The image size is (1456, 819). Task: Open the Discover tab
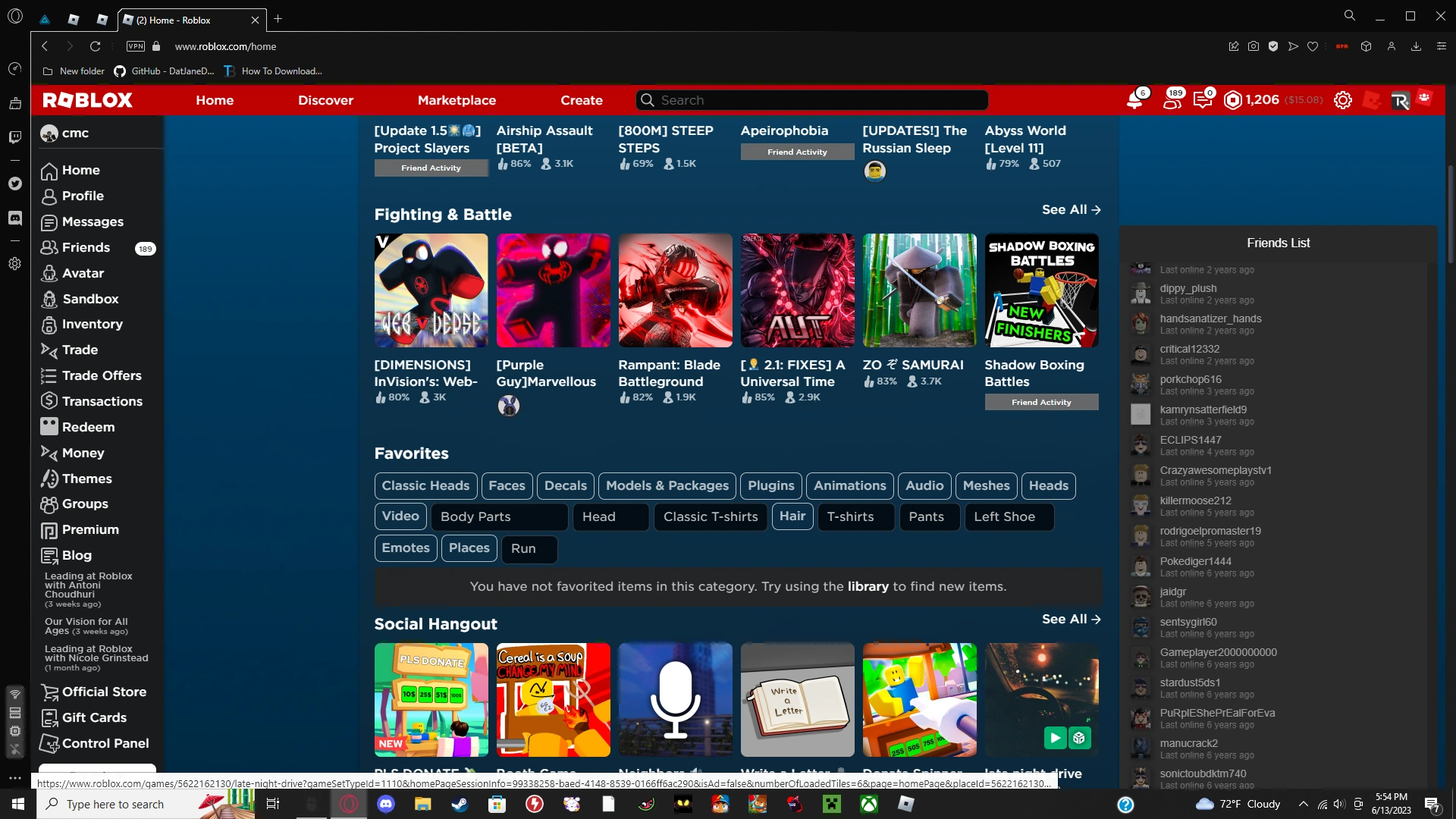[x=325, y=100]
